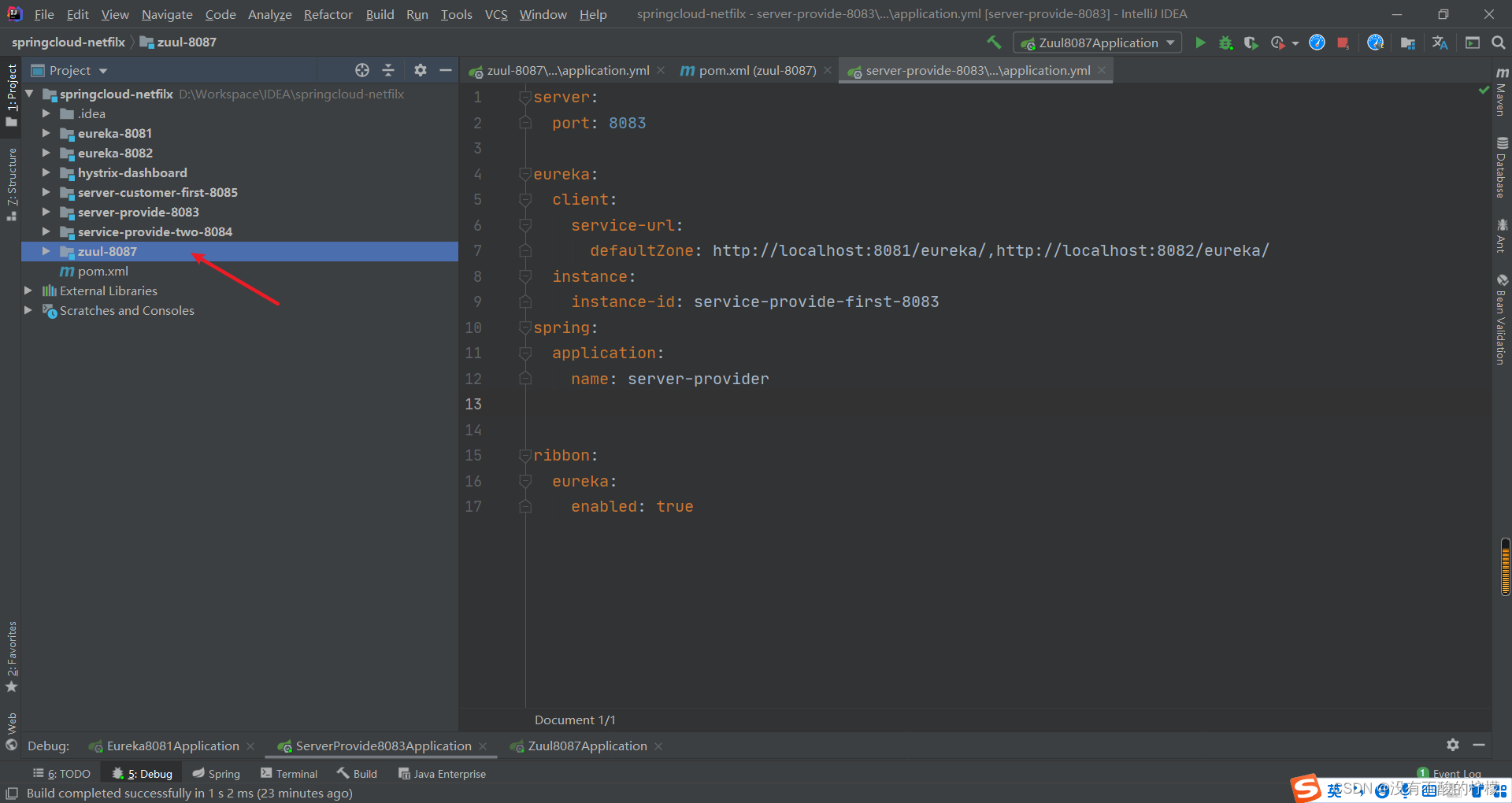Click the defaultZone URL value
The image size is (1512, 803).
[x=991, y=250]
